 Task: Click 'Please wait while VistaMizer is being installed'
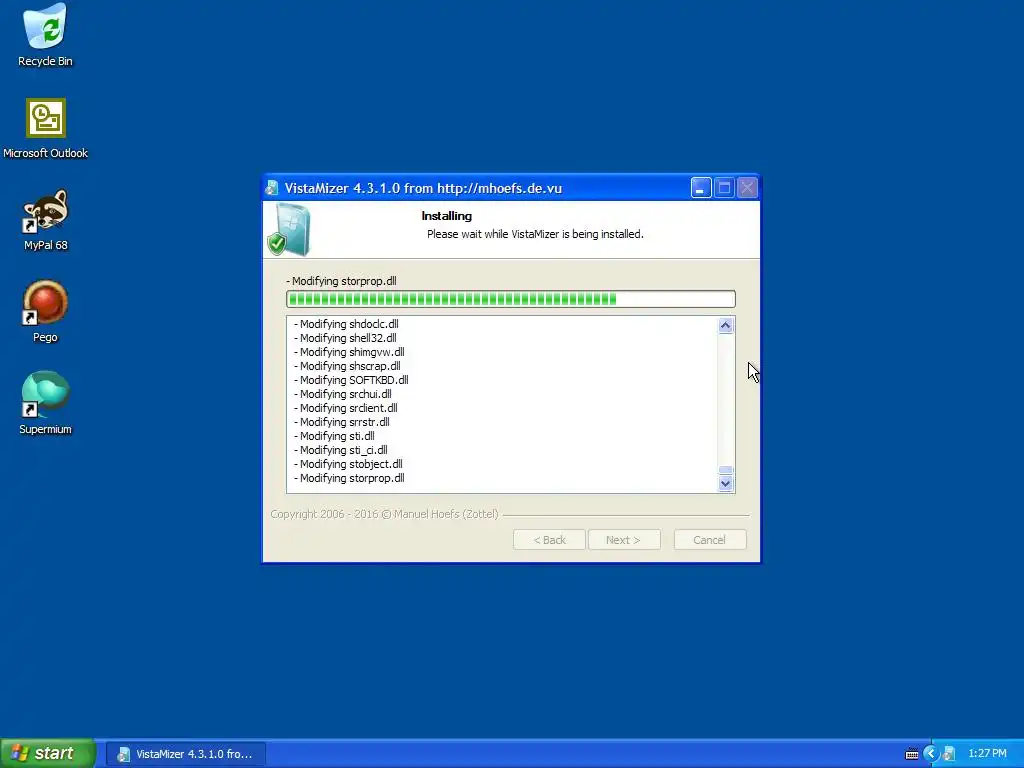pyautogui.click(x=535, y=234)
